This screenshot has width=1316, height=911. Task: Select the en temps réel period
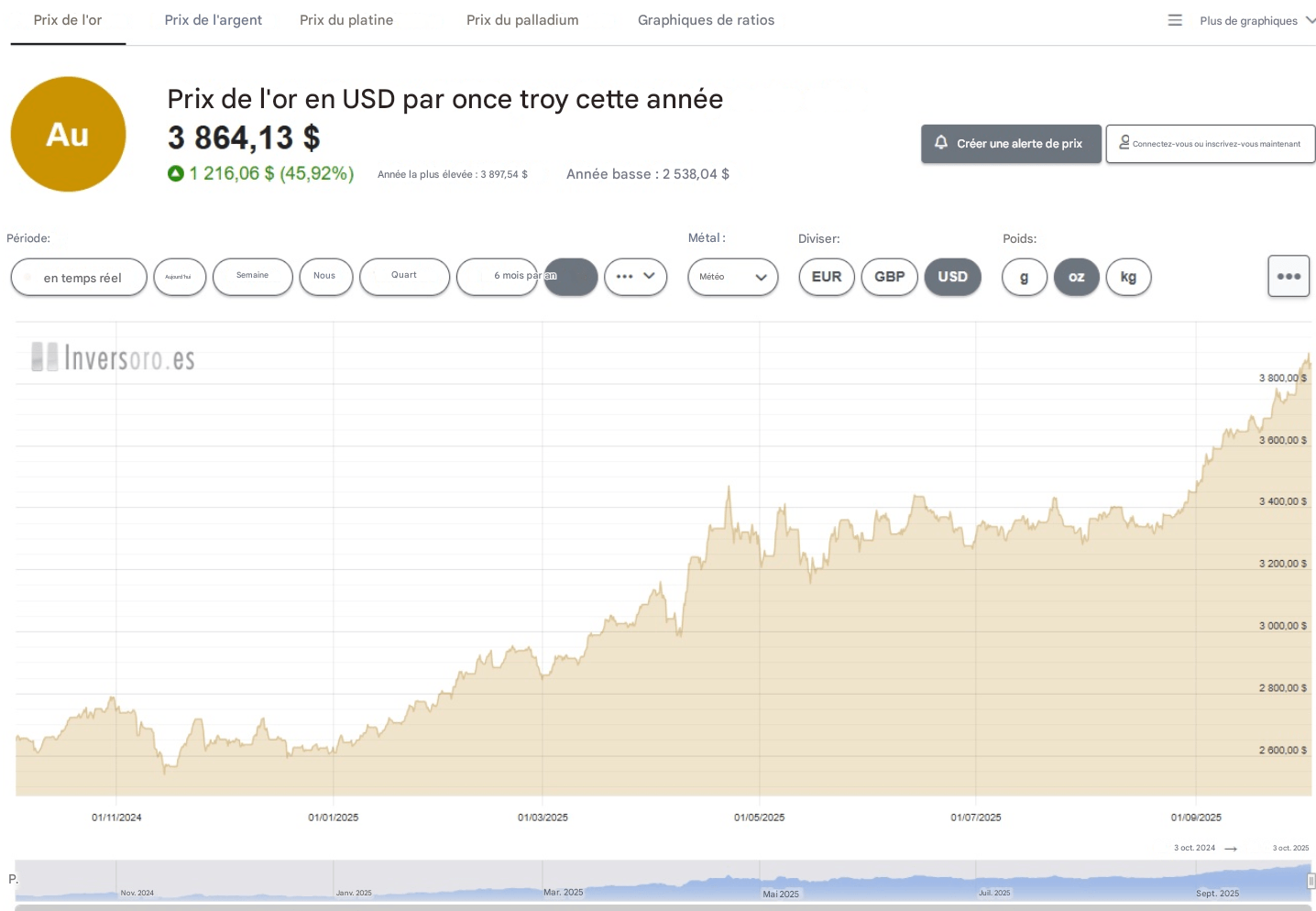click(x=79, y=277)
